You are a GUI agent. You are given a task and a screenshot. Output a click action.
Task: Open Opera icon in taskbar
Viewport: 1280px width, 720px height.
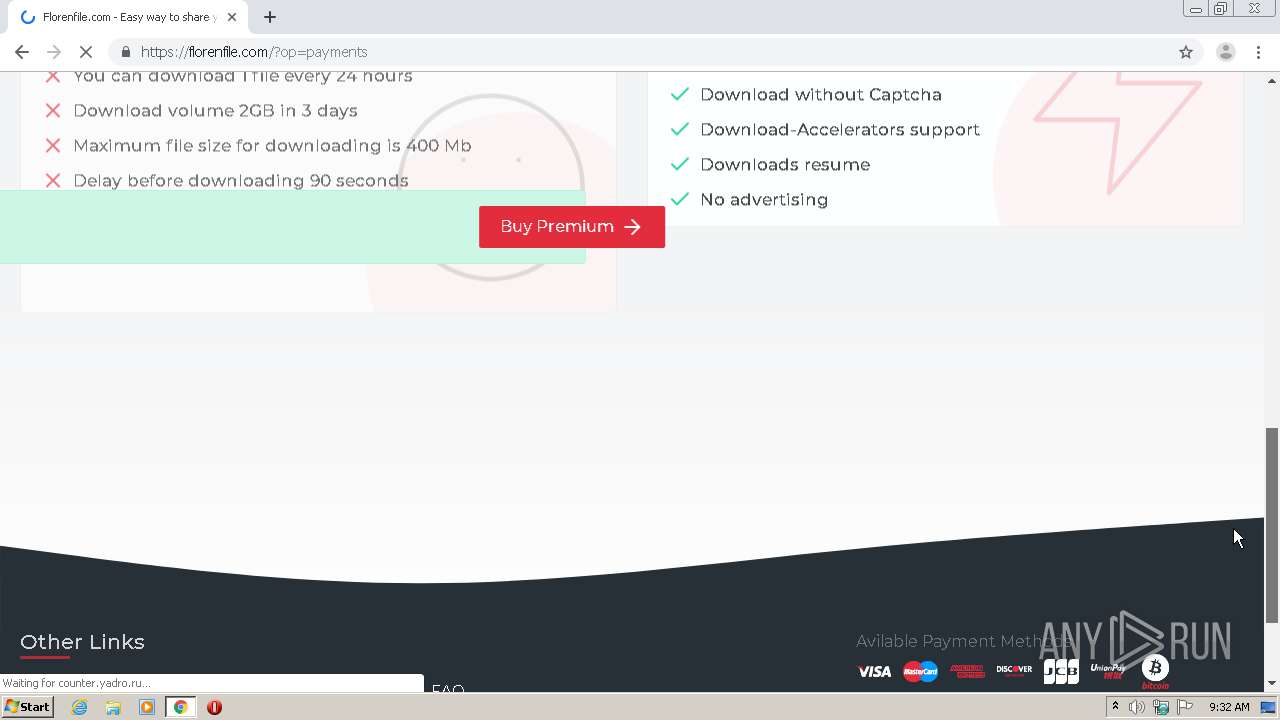[214, 707]
